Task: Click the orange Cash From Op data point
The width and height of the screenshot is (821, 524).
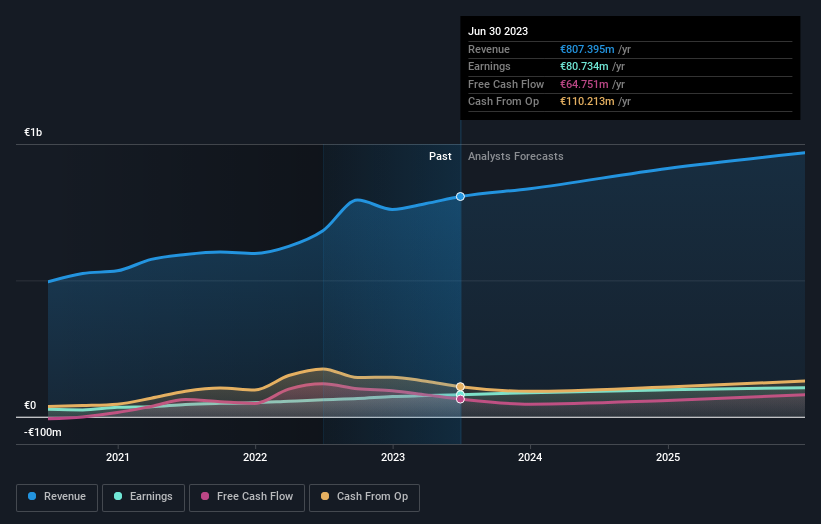Action: [x=460, y=387]
